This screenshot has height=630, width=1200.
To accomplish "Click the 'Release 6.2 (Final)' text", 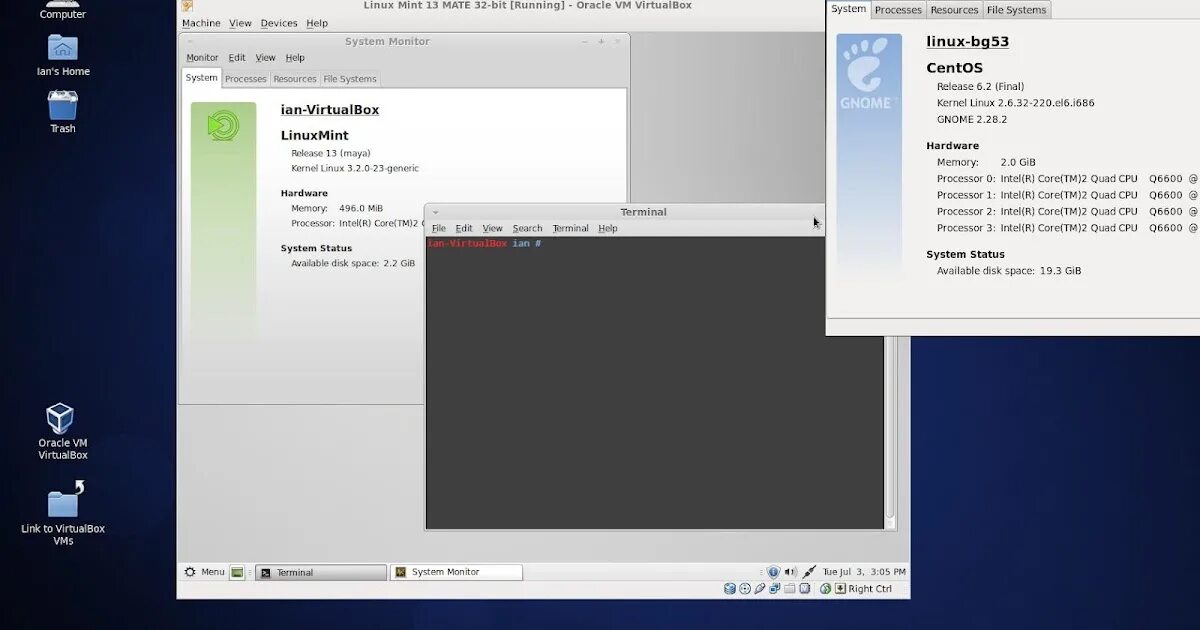I will 980,86.
